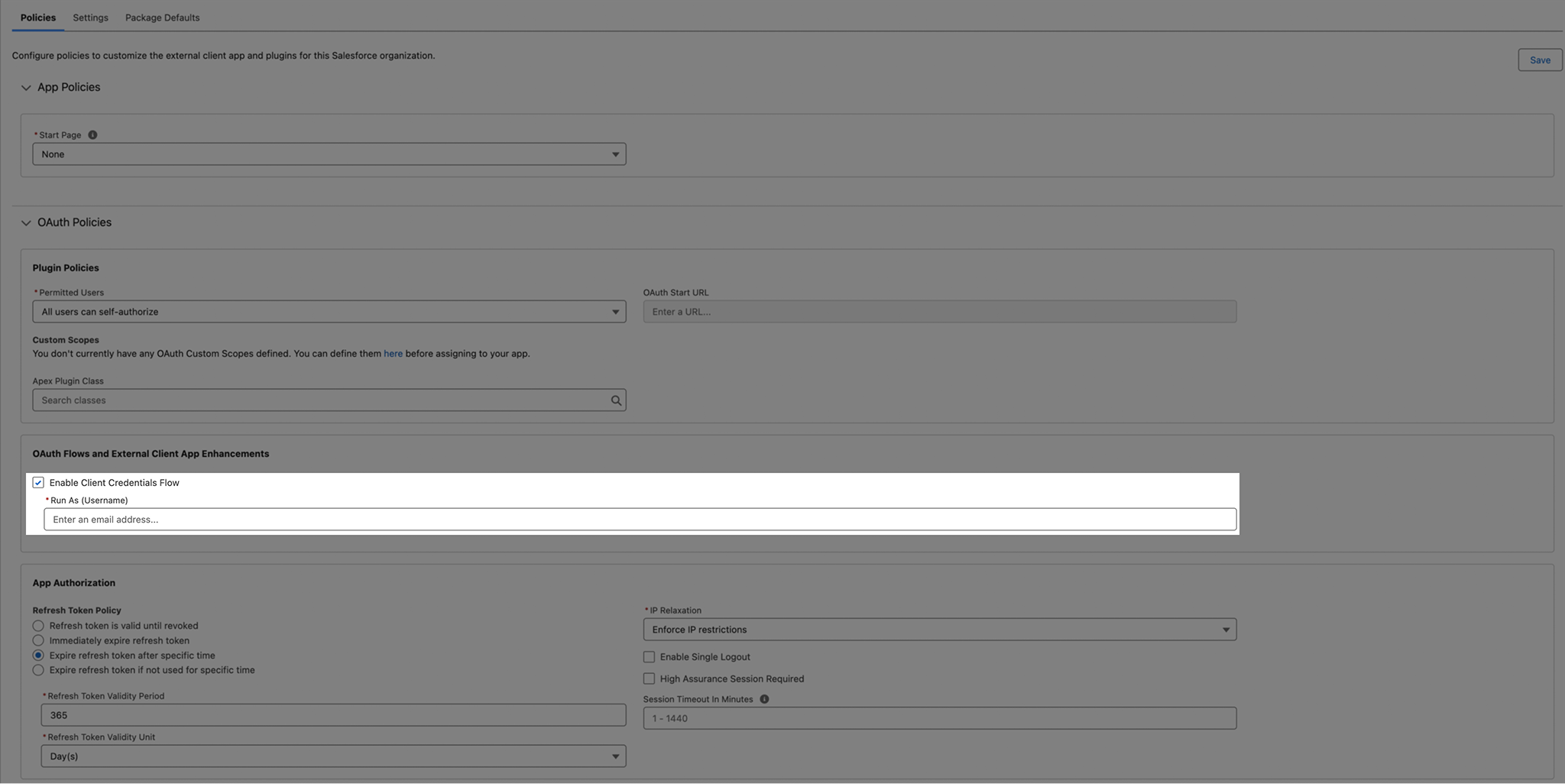The image size is (1565, 784).
Task: Choose expire refresh token if not used
Action: [x=38, y=670]
